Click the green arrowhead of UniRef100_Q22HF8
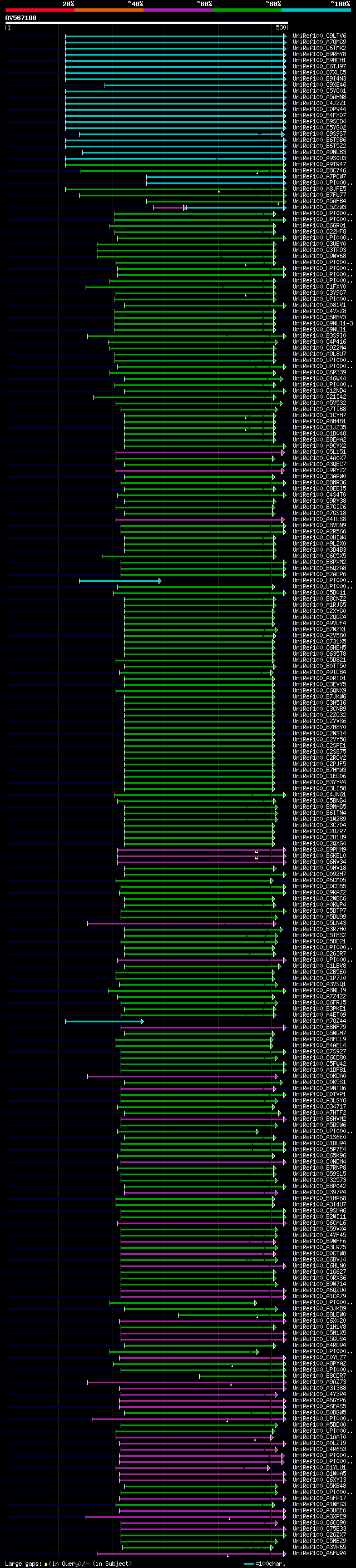Viewport: 356px width, 1568px height. (274, 232)
